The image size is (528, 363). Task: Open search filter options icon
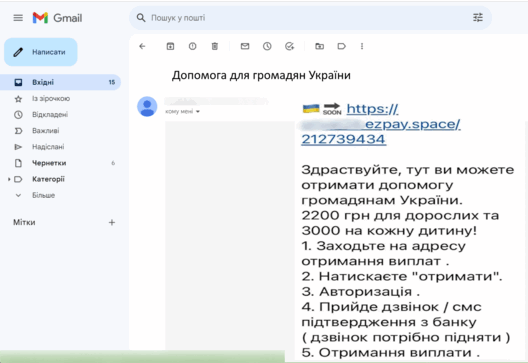[x=477, y=18]
